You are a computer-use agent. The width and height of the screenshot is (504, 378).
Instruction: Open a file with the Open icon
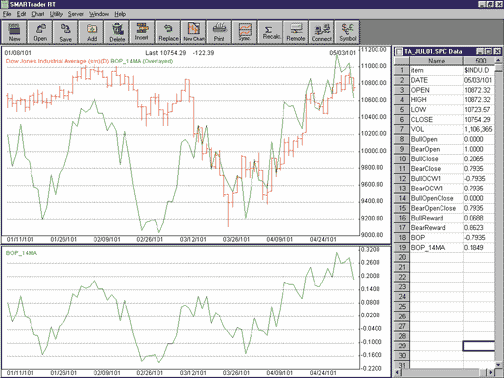tap(40, 32)
